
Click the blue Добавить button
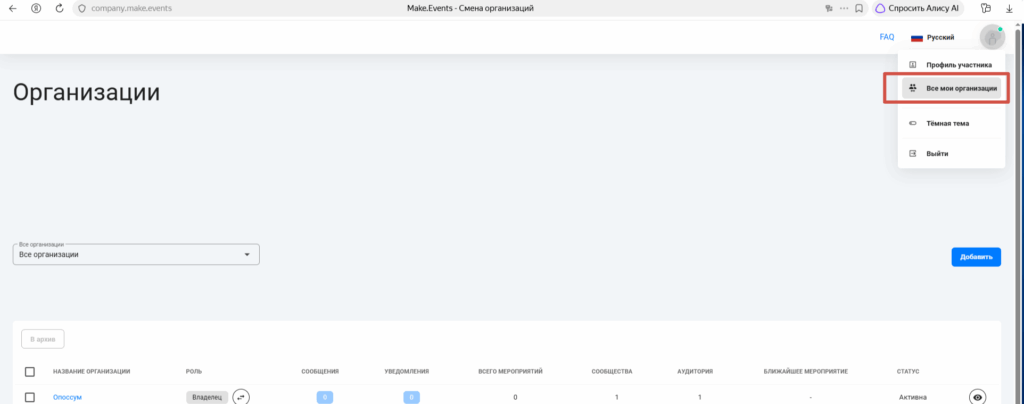[976, 257]
